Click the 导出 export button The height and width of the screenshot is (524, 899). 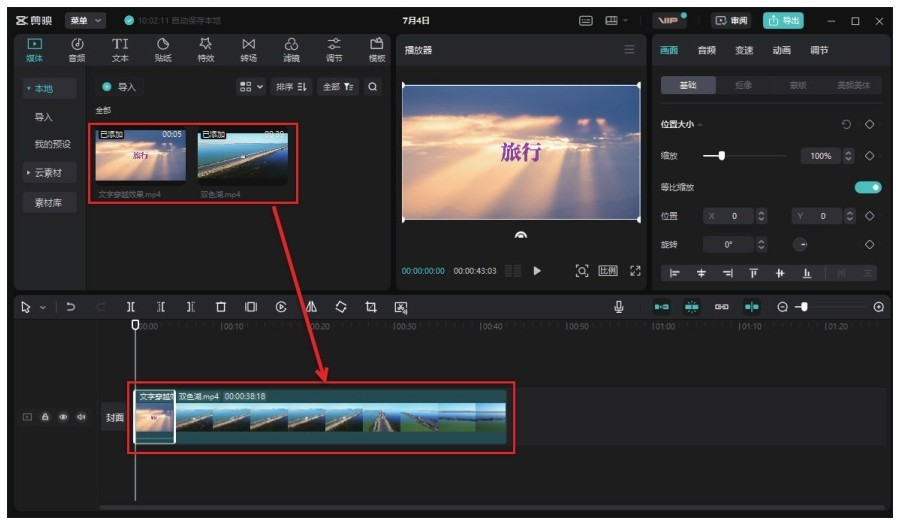tap(783, 21)
